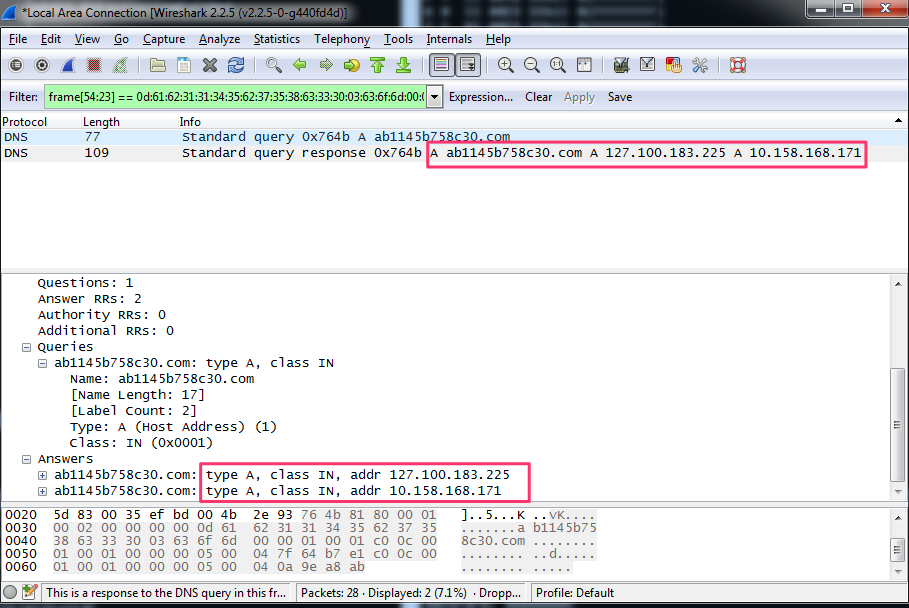The width and height of the screenshot is (909, 608).
Task: Reload the capture file
Action: (x=236, y=65)
